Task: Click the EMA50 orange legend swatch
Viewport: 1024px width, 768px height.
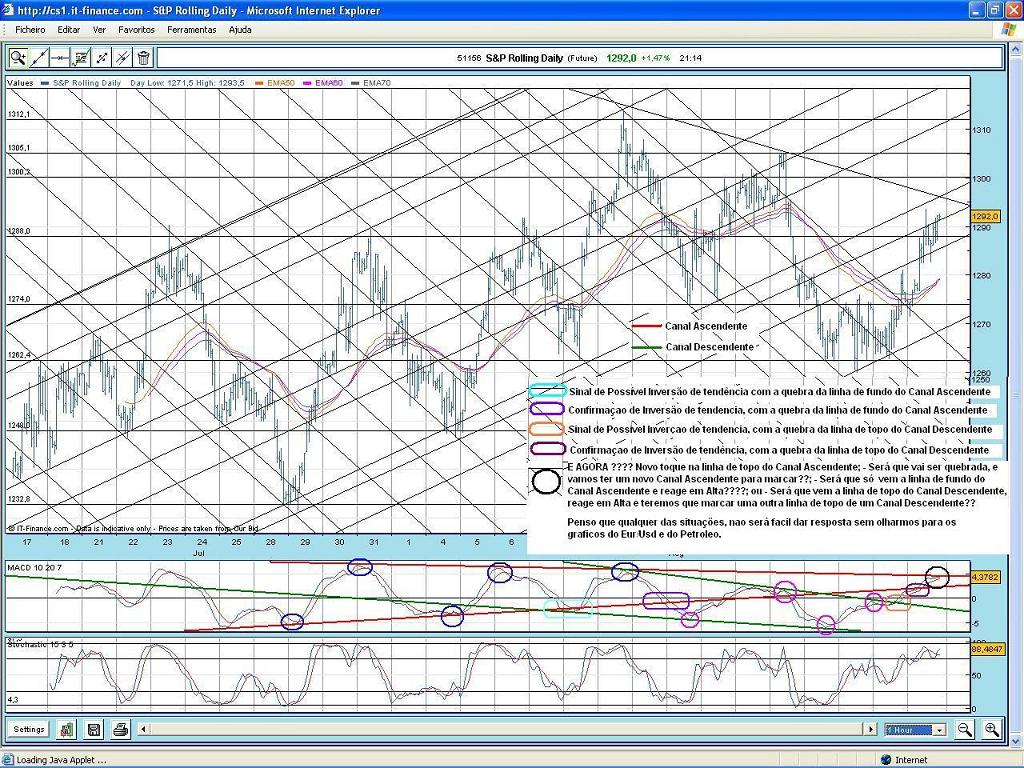Action: pyautogui.click(x=259, y=83)
